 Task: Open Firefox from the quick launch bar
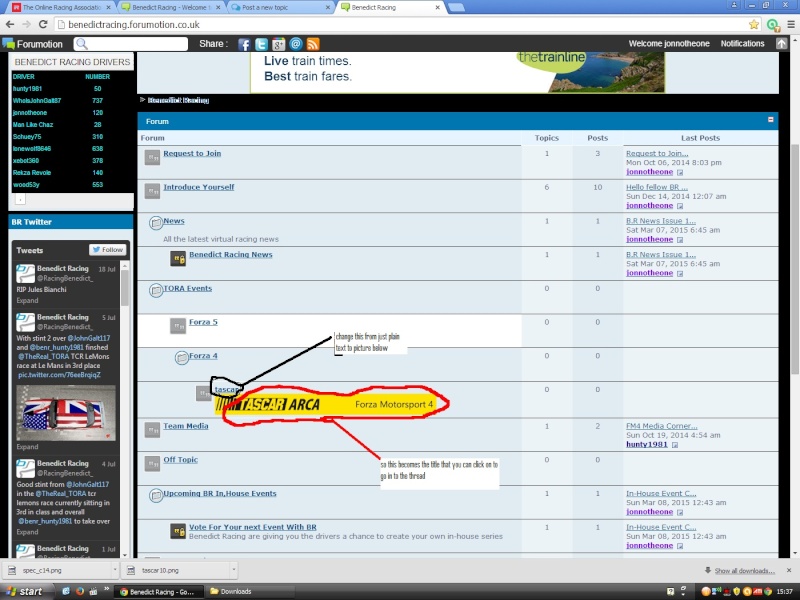(80, 591)
